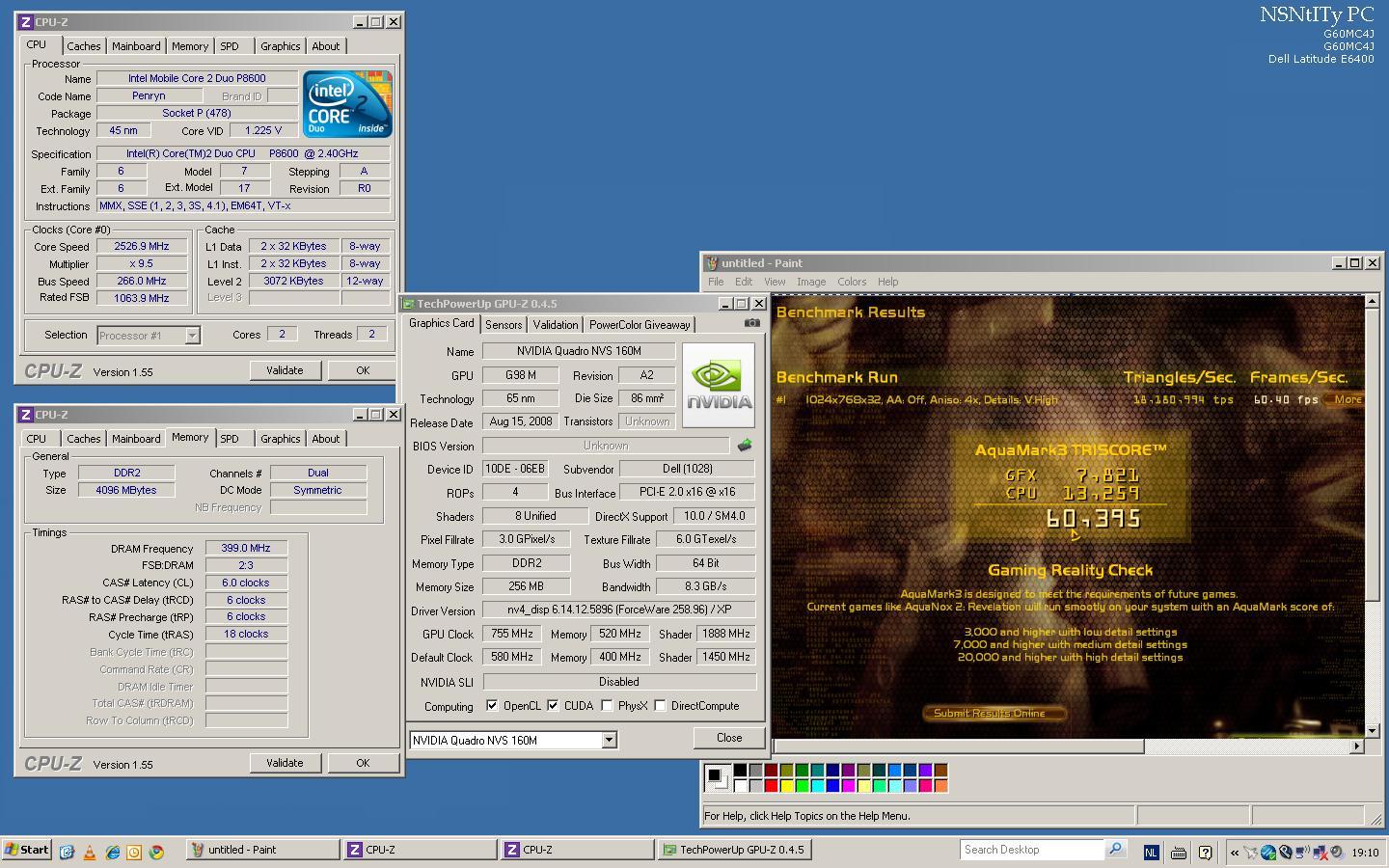Switch to the Validation tab in GPU-Z

556,325
